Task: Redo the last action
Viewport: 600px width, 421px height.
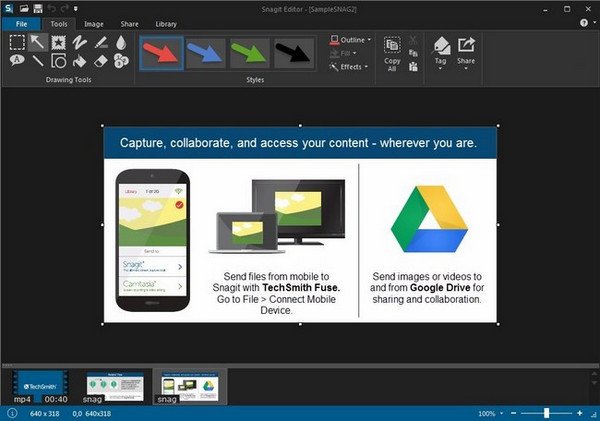Action: 64,8
